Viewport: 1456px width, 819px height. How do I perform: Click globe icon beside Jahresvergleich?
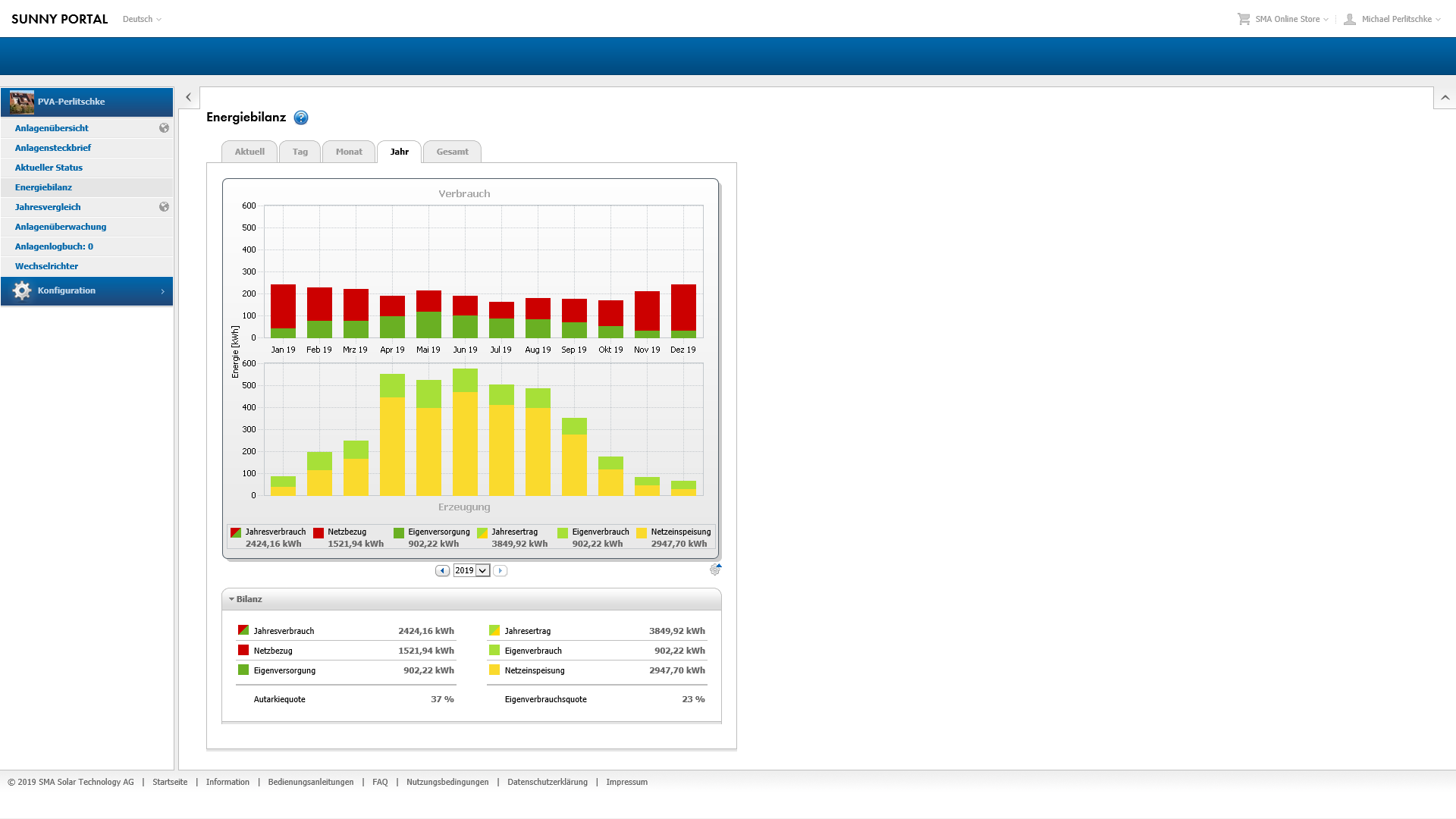point(164,207)
